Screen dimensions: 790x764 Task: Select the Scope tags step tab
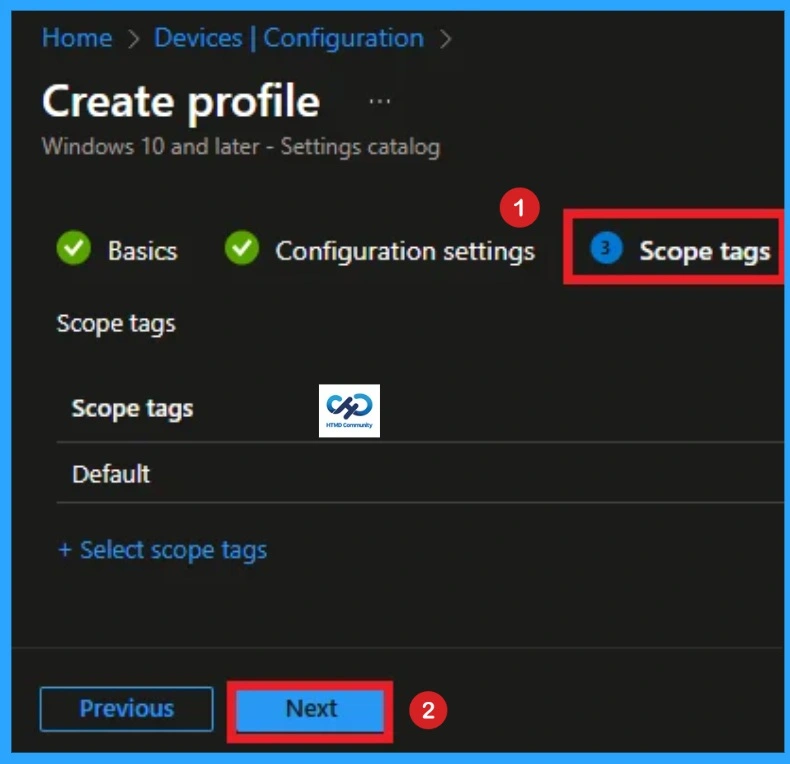[680, 250]
